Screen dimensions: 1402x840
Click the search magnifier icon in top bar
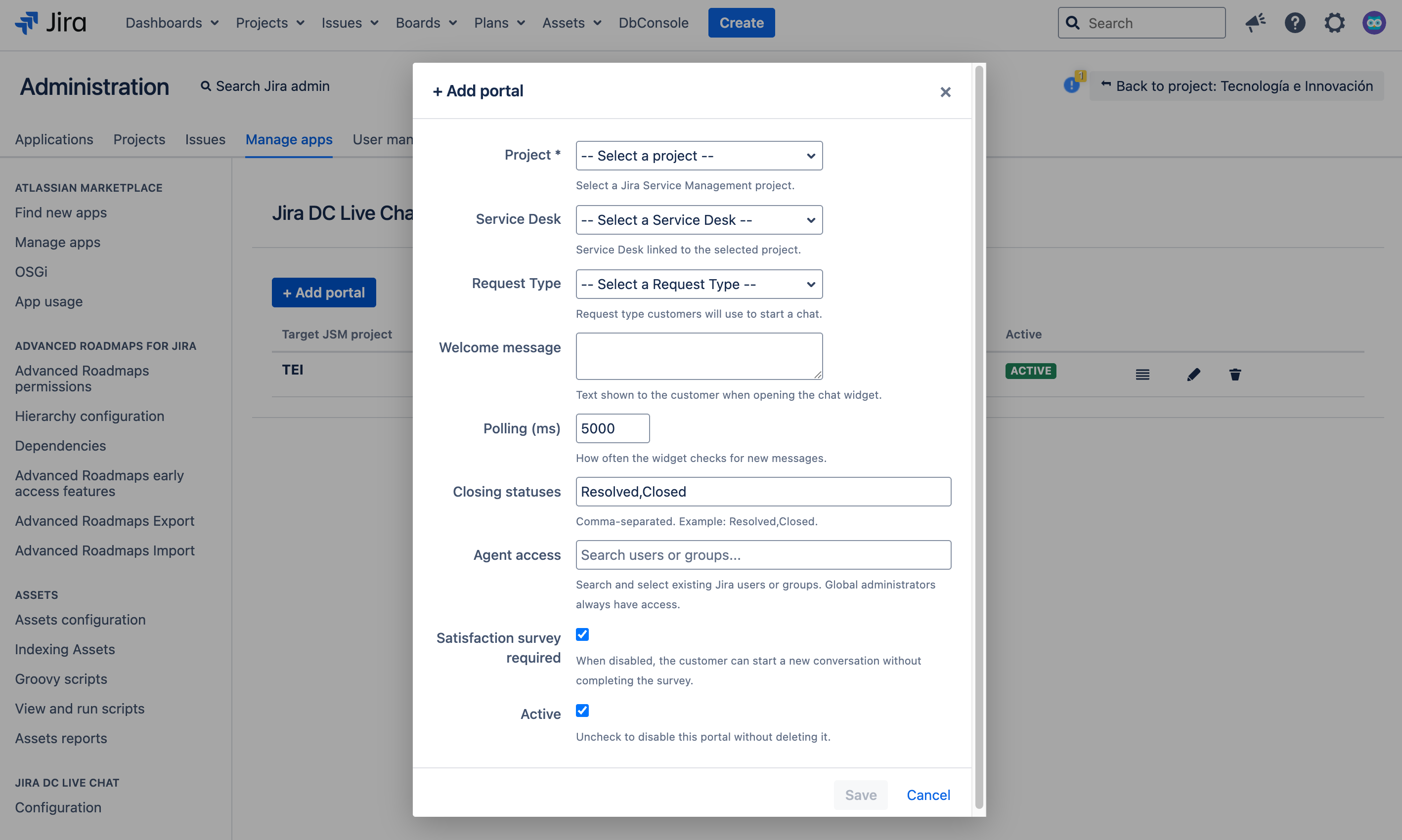point(1072,23)
